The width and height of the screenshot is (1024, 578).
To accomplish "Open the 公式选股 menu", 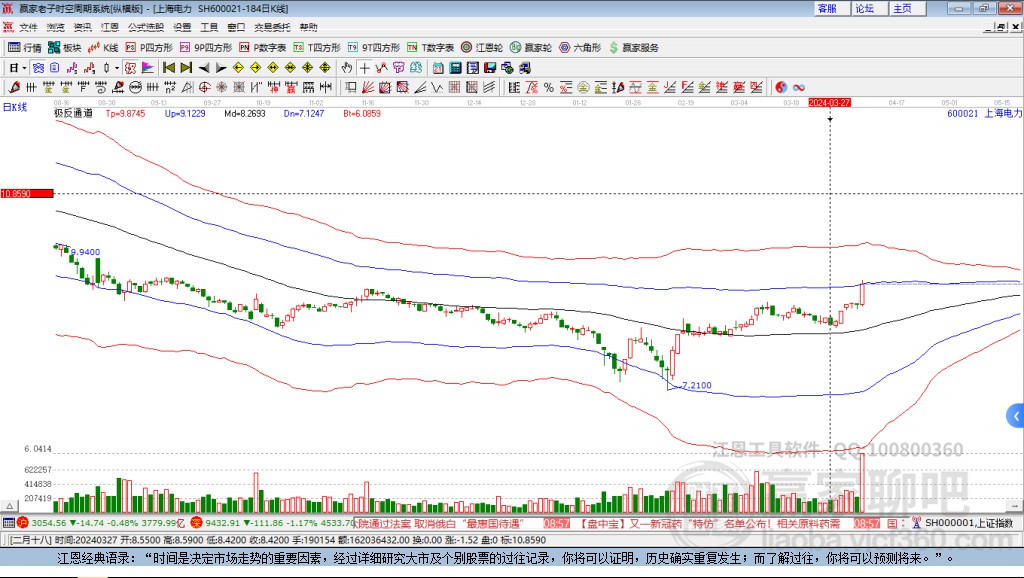I will [x=145, y=27].
